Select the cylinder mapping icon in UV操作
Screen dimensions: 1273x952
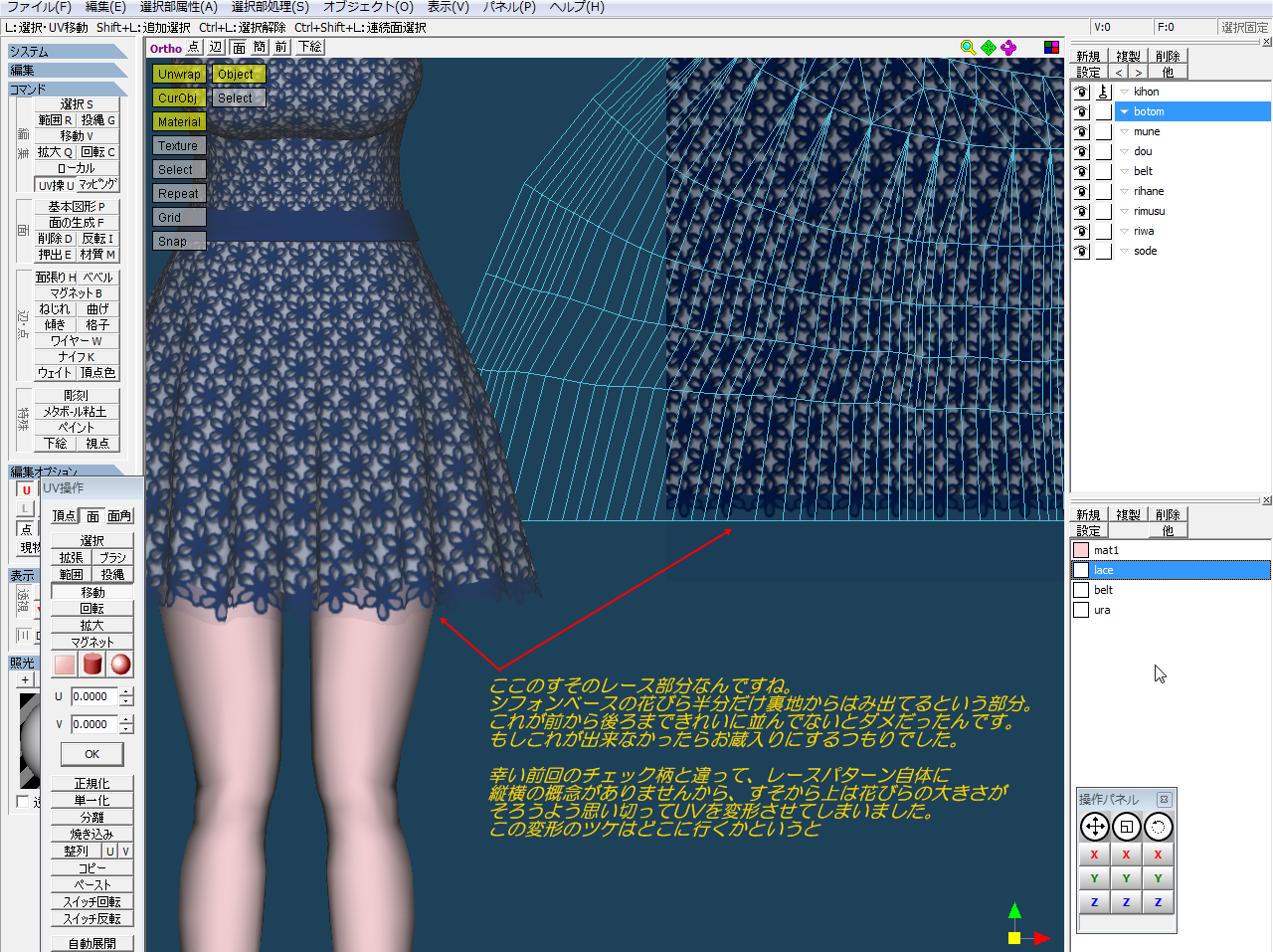[92, 664]
